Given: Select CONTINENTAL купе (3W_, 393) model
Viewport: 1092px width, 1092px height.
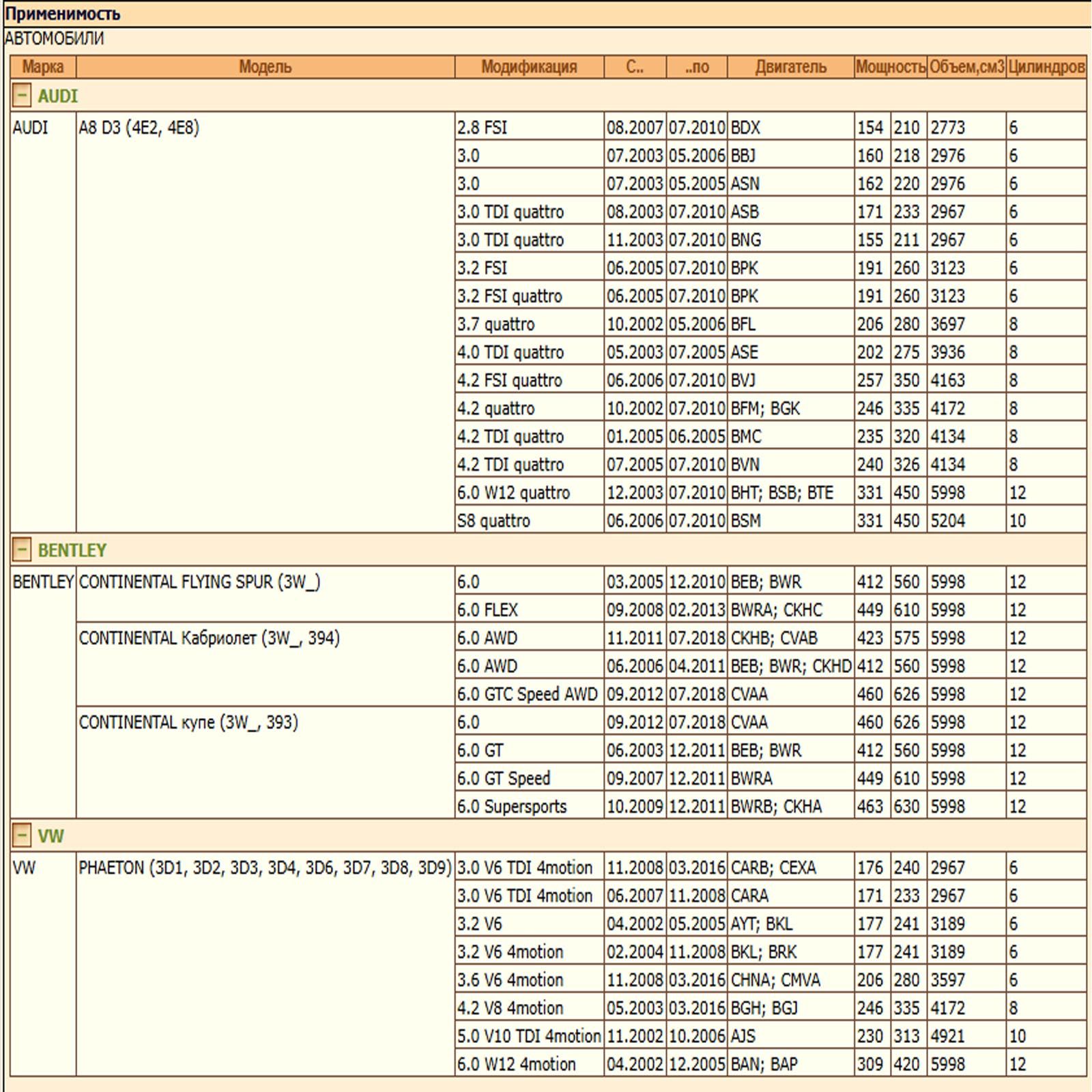Looking at the screenshot, I should pos(188,722).
